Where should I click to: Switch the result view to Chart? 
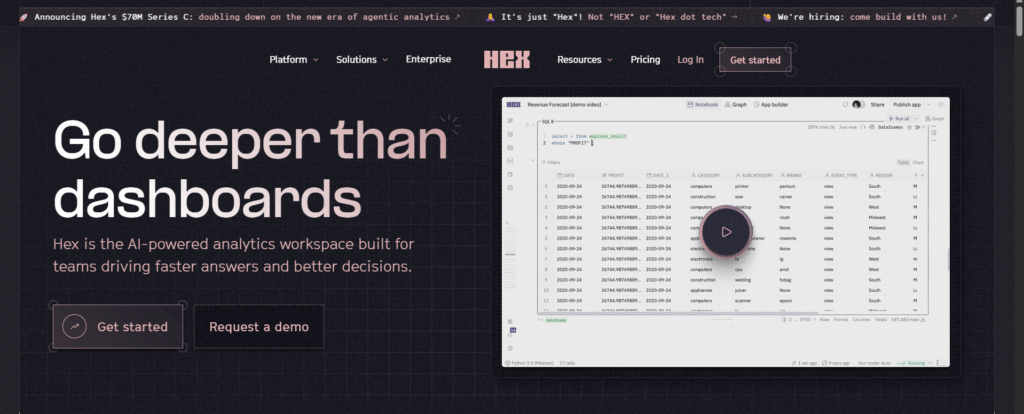click(918, 163)
